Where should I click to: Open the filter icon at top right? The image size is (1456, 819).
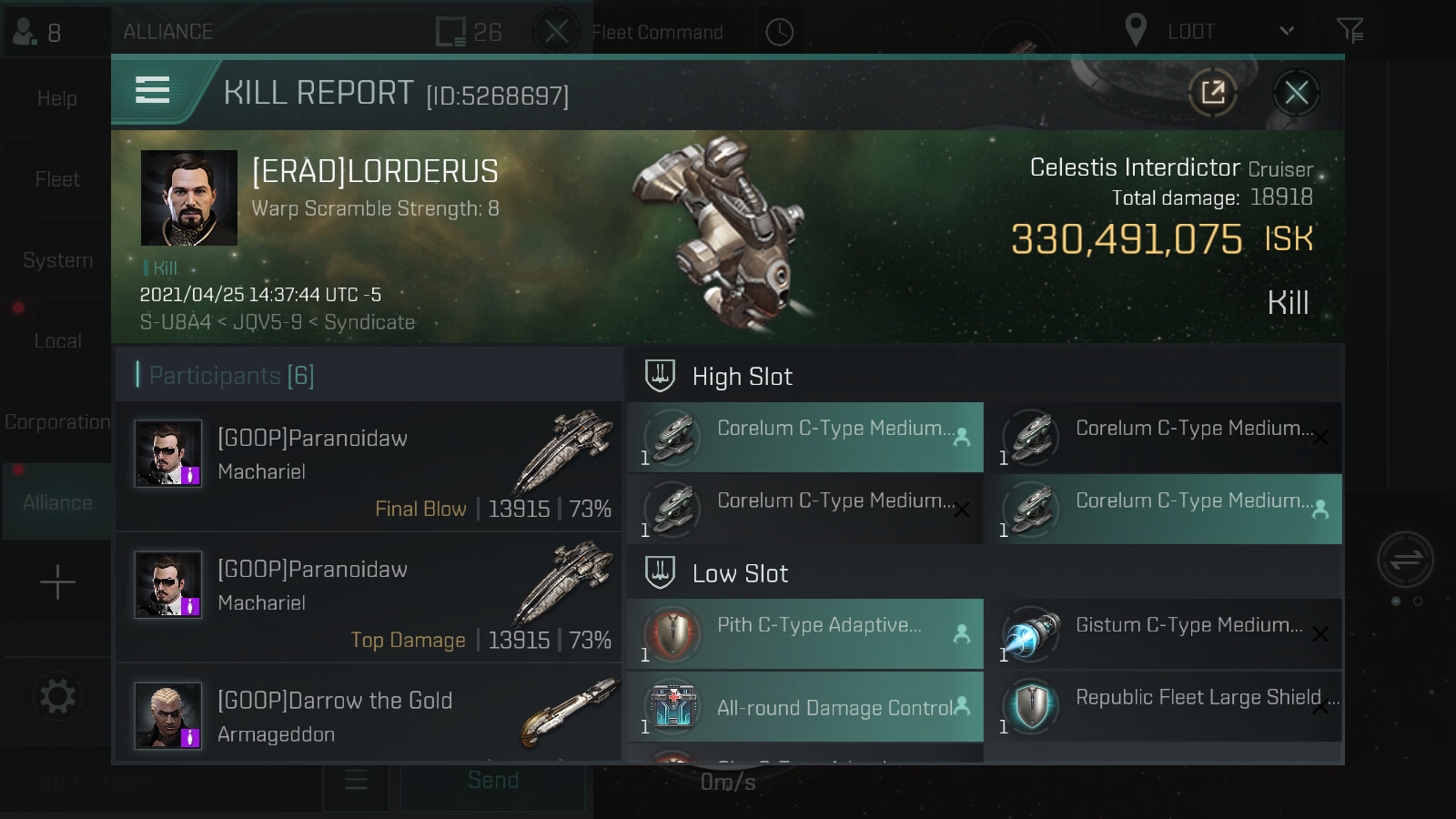[1350, 31]
